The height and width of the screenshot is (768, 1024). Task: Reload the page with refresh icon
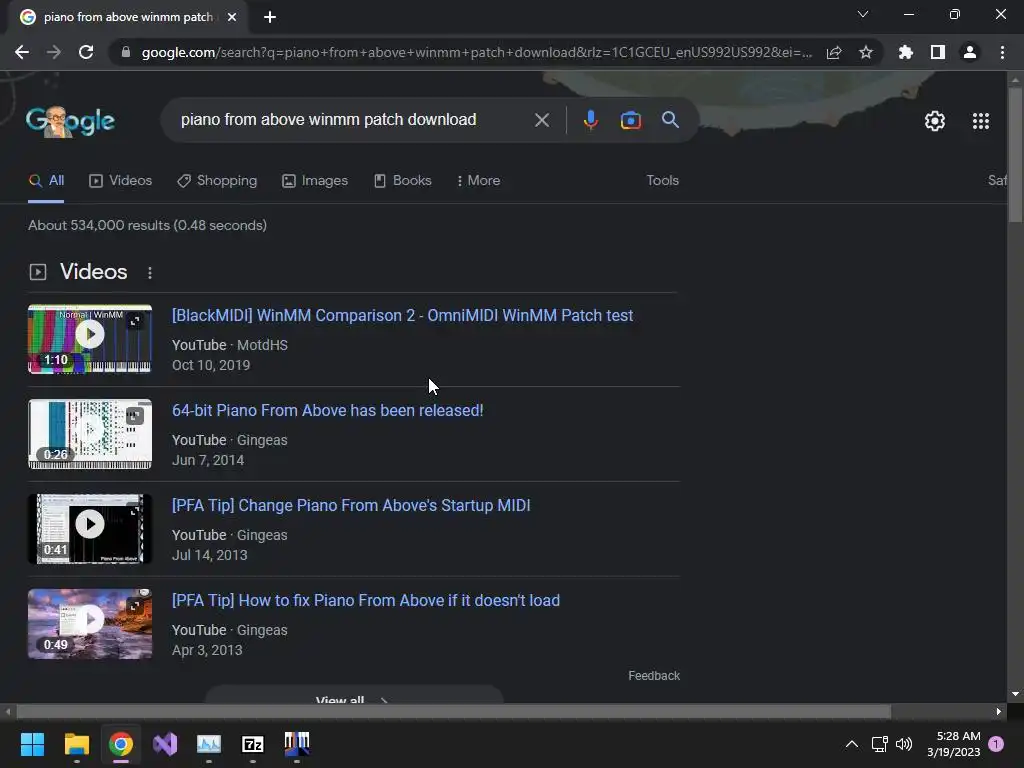(x=86, y=52)
